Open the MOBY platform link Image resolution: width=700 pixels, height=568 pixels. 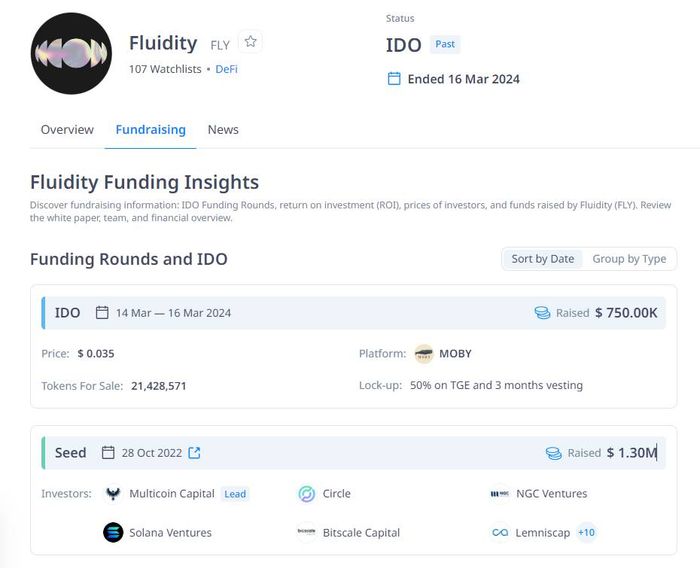pyautogui.click(x=455, y=354)
